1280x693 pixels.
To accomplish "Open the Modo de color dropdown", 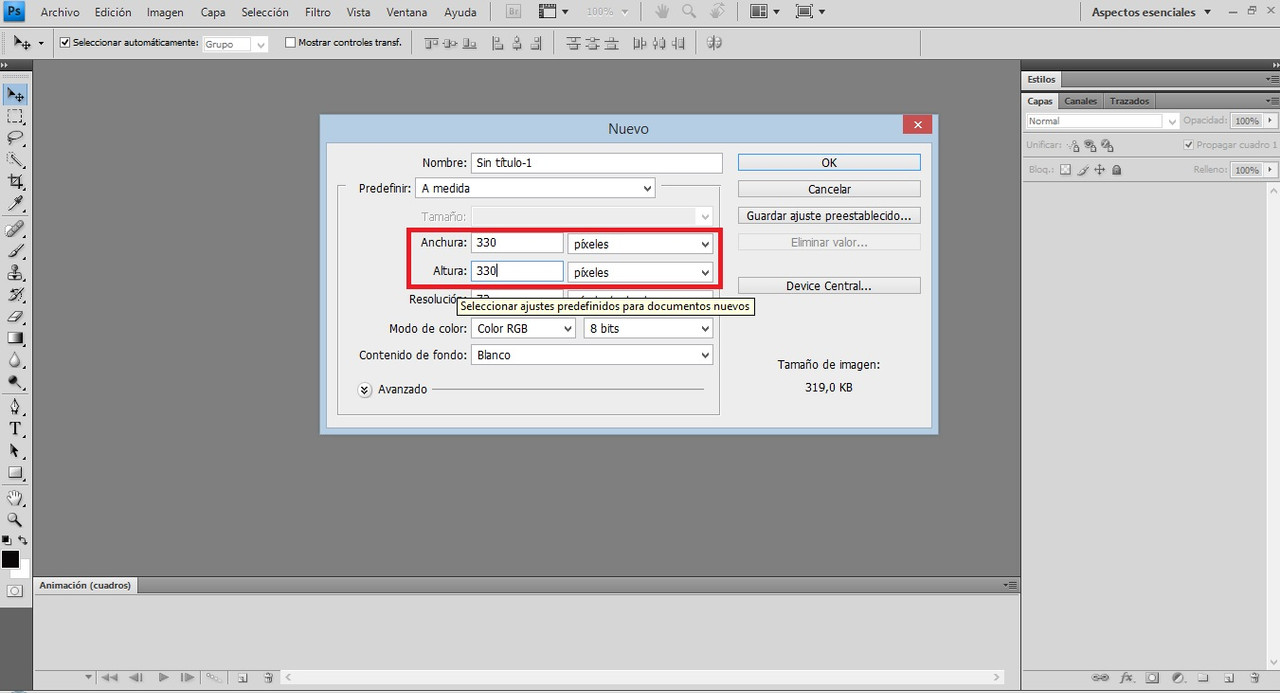I will pos(523,328).
